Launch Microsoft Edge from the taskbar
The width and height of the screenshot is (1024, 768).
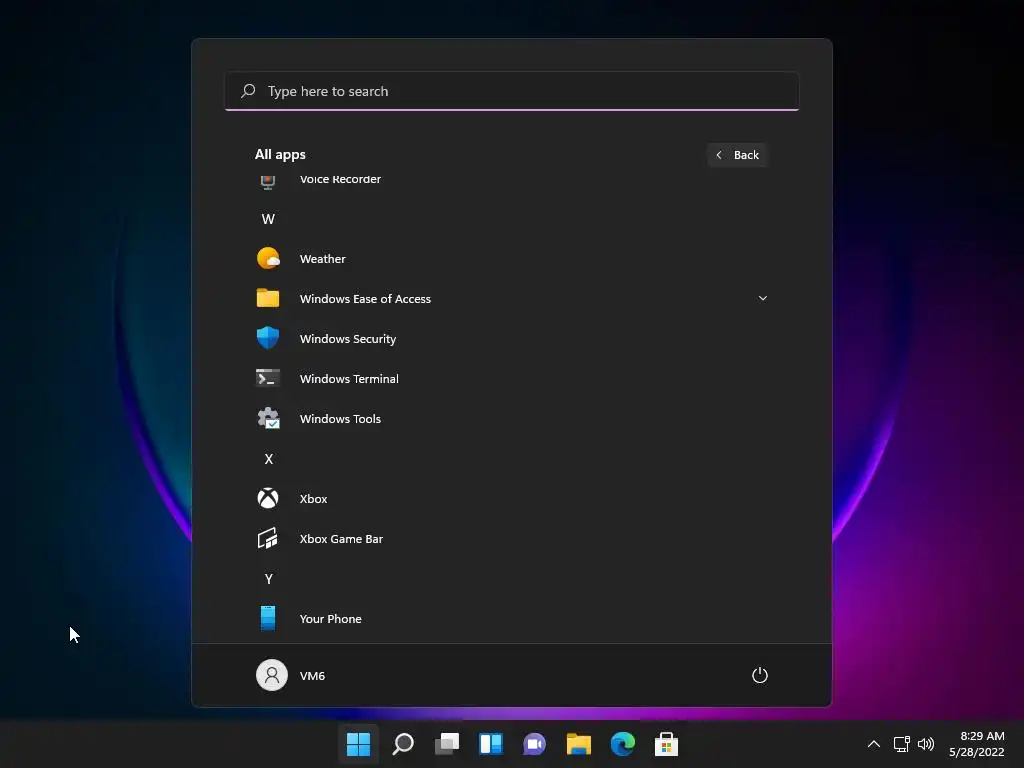tap(622, 744)
